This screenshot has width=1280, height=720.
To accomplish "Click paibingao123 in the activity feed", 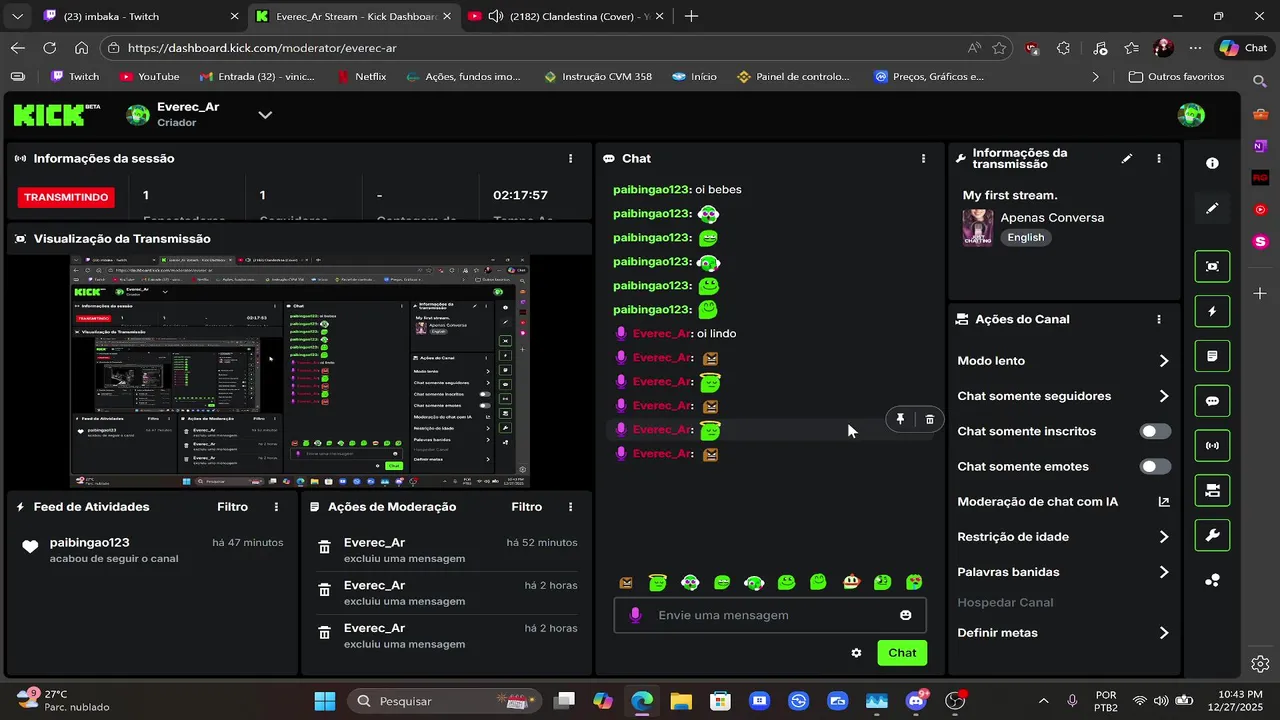I will [x=90, y=542].
